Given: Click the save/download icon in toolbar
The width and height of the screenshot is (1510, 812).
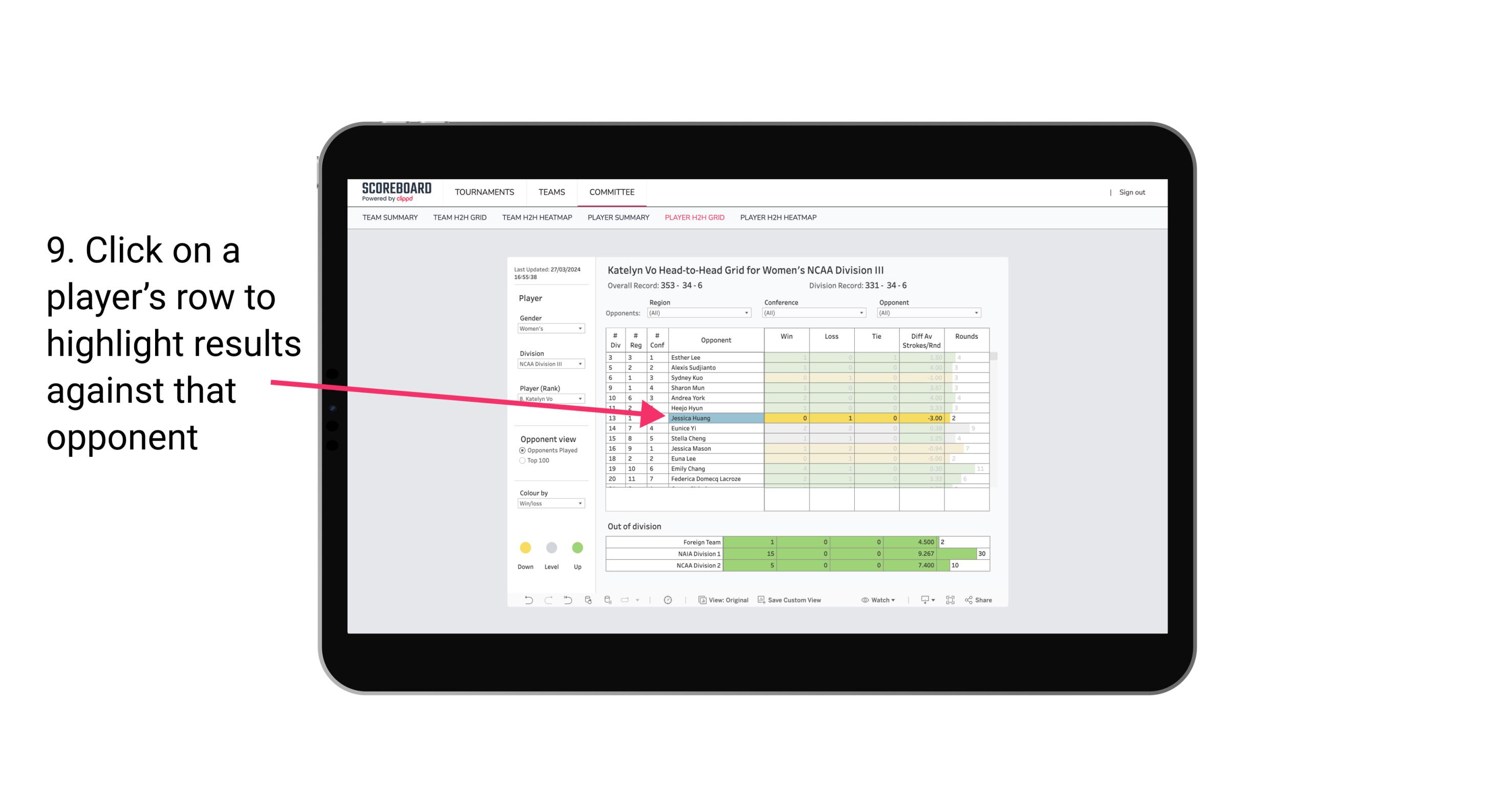Looking at the screenshot, I should 922,600.
